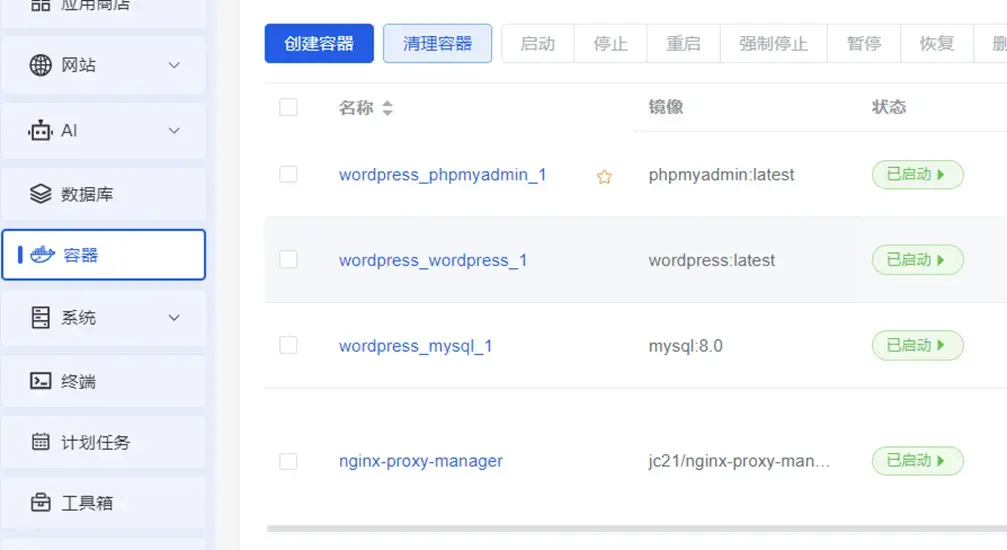The height and width of the screenshot is (550, 1007).
Task: Click the layers icon beside 数据库
Action: point(40,194)
